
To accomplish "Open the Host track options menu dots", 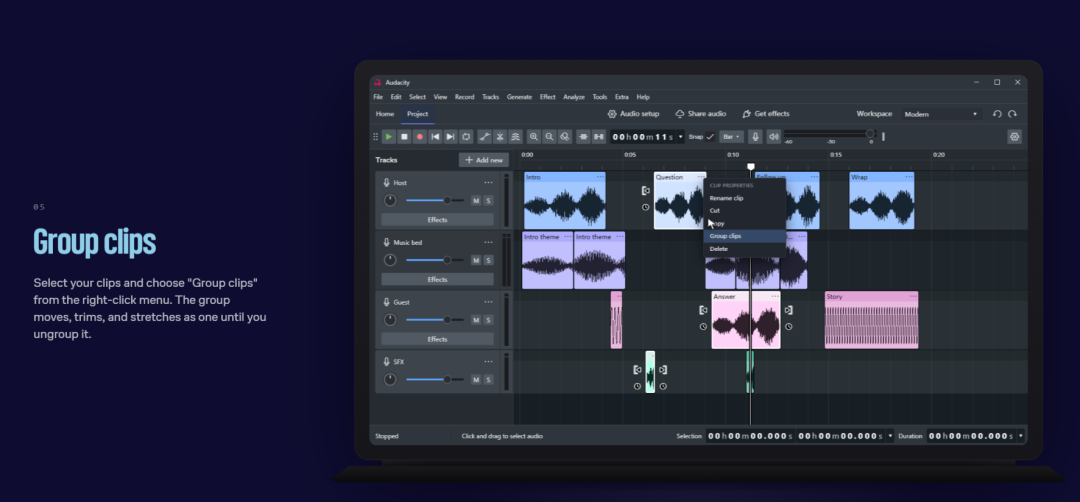I will [488, 183].
